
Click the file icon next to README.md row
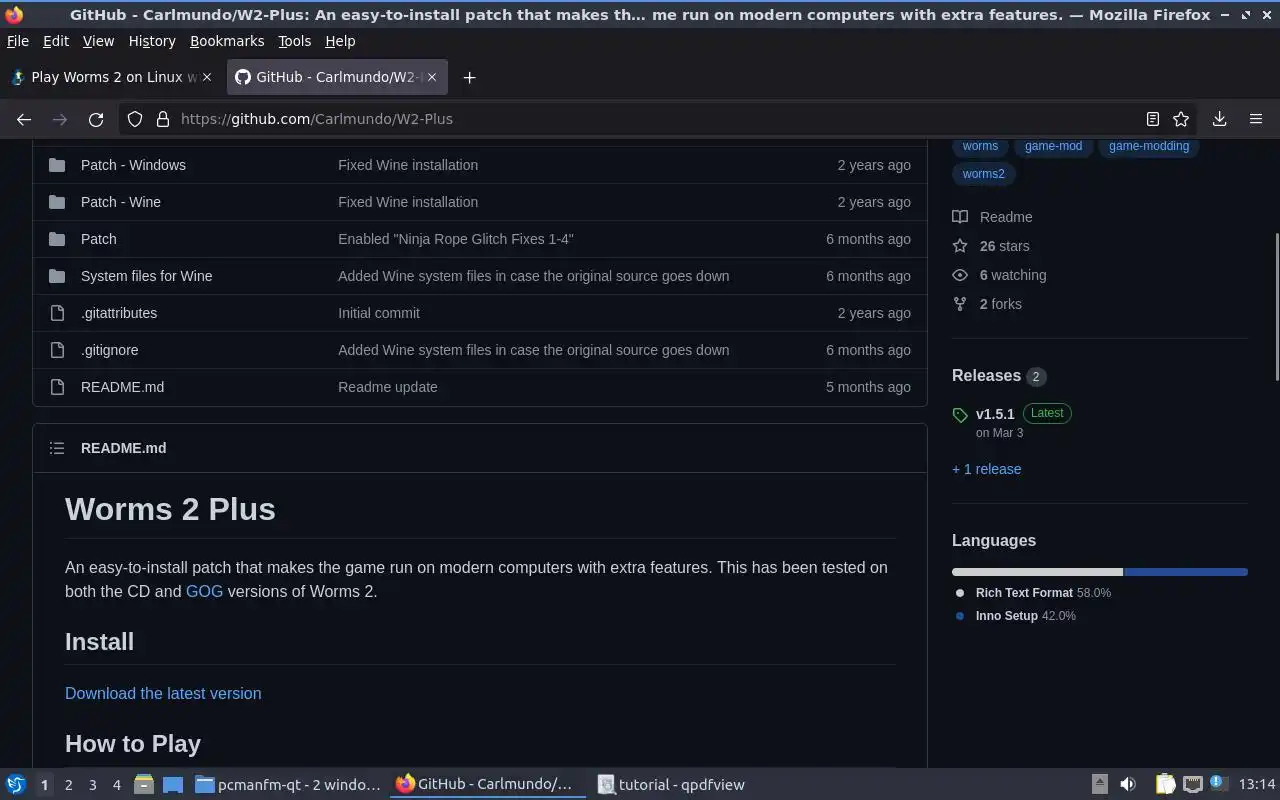57,387
